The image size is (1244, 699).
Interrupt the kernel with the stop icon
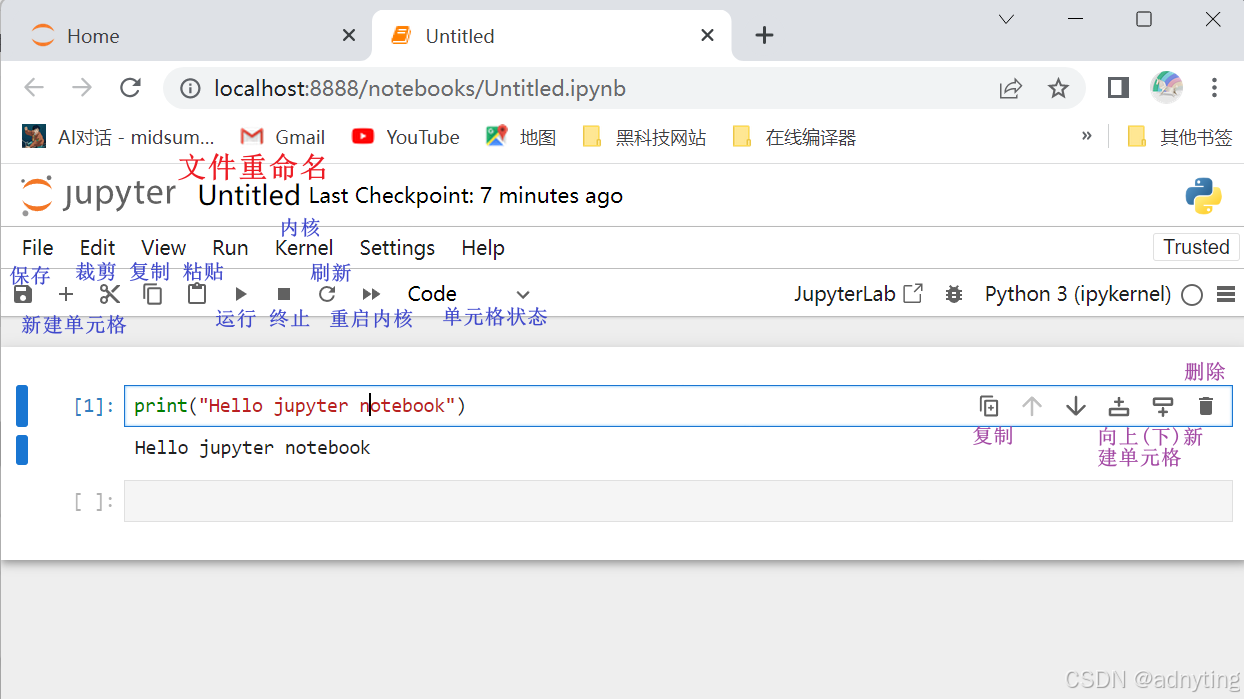click(284, 294)
